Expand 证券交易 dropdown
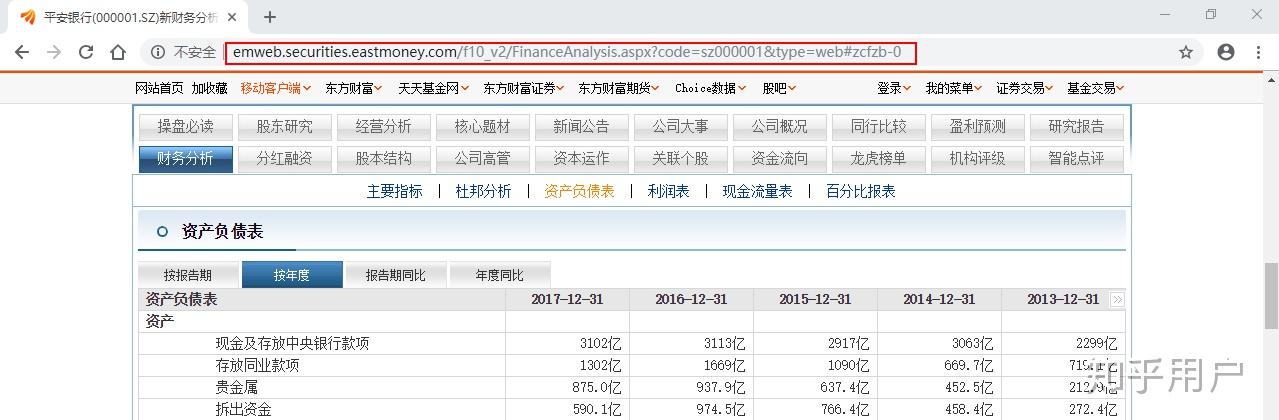 pyautogui.click(x=1025, y=88)
